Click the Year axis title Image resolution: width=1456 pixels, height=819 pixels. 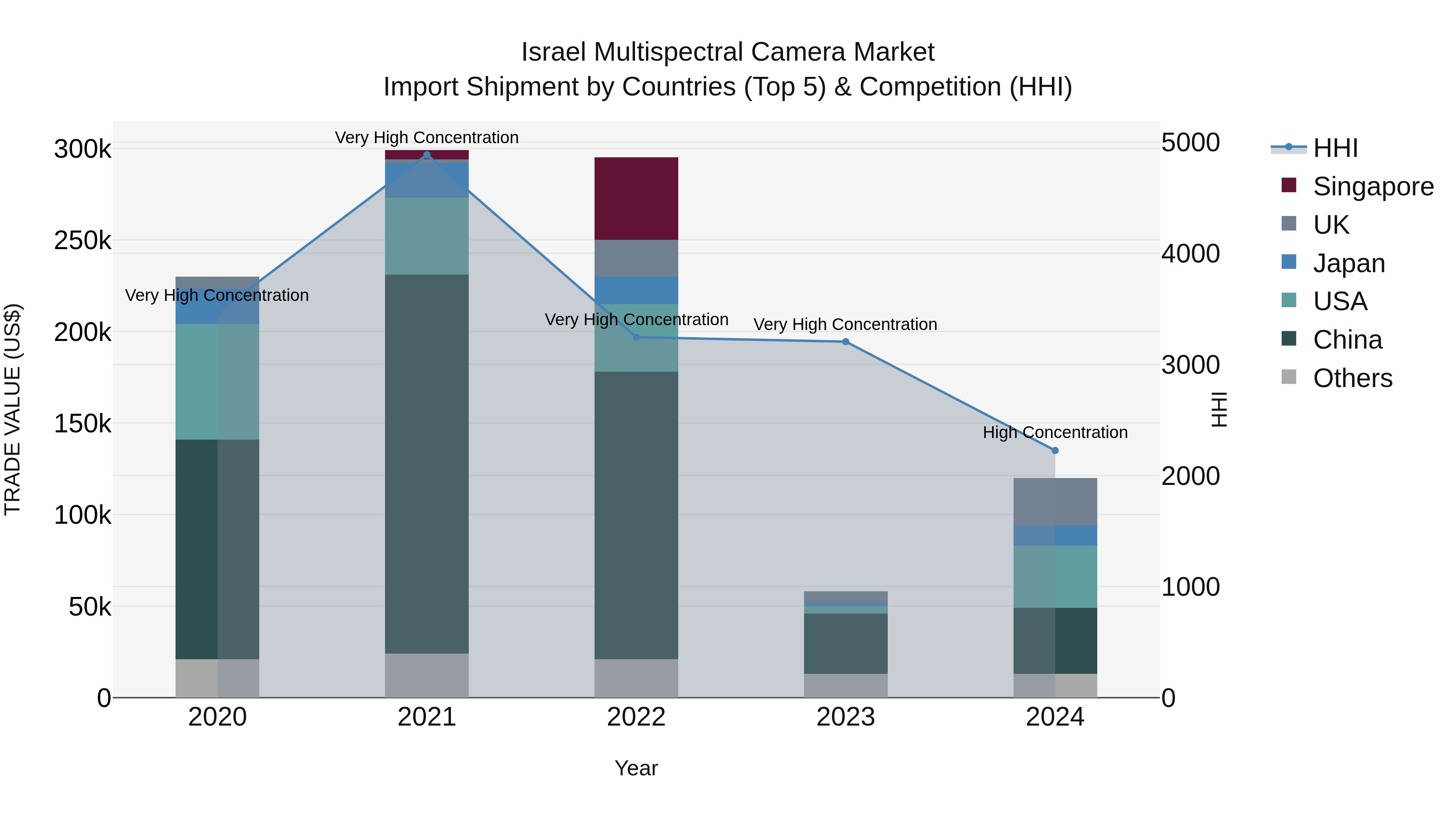pos(637,768)
